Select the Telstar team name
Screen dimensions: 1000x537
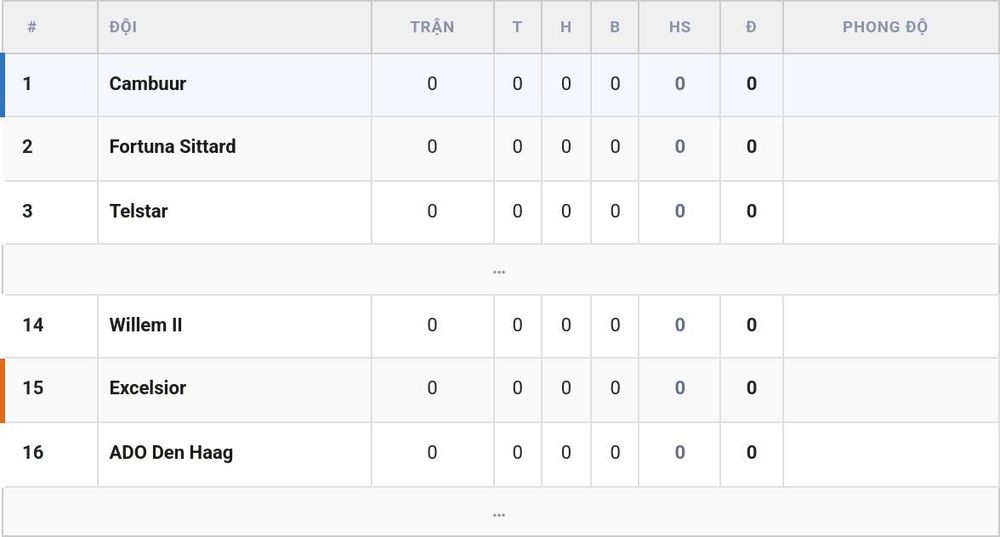coord(138,211)
